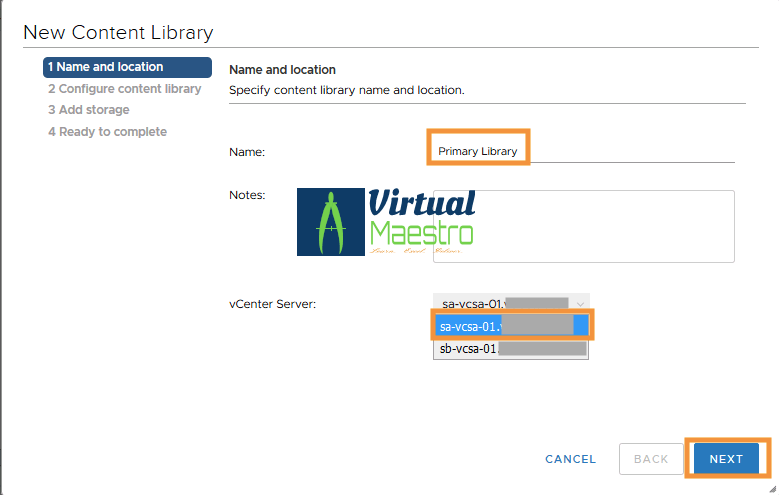Select step 1 Name and location
Viewport: 779px width, 495px height.
[x=127, y=67]
